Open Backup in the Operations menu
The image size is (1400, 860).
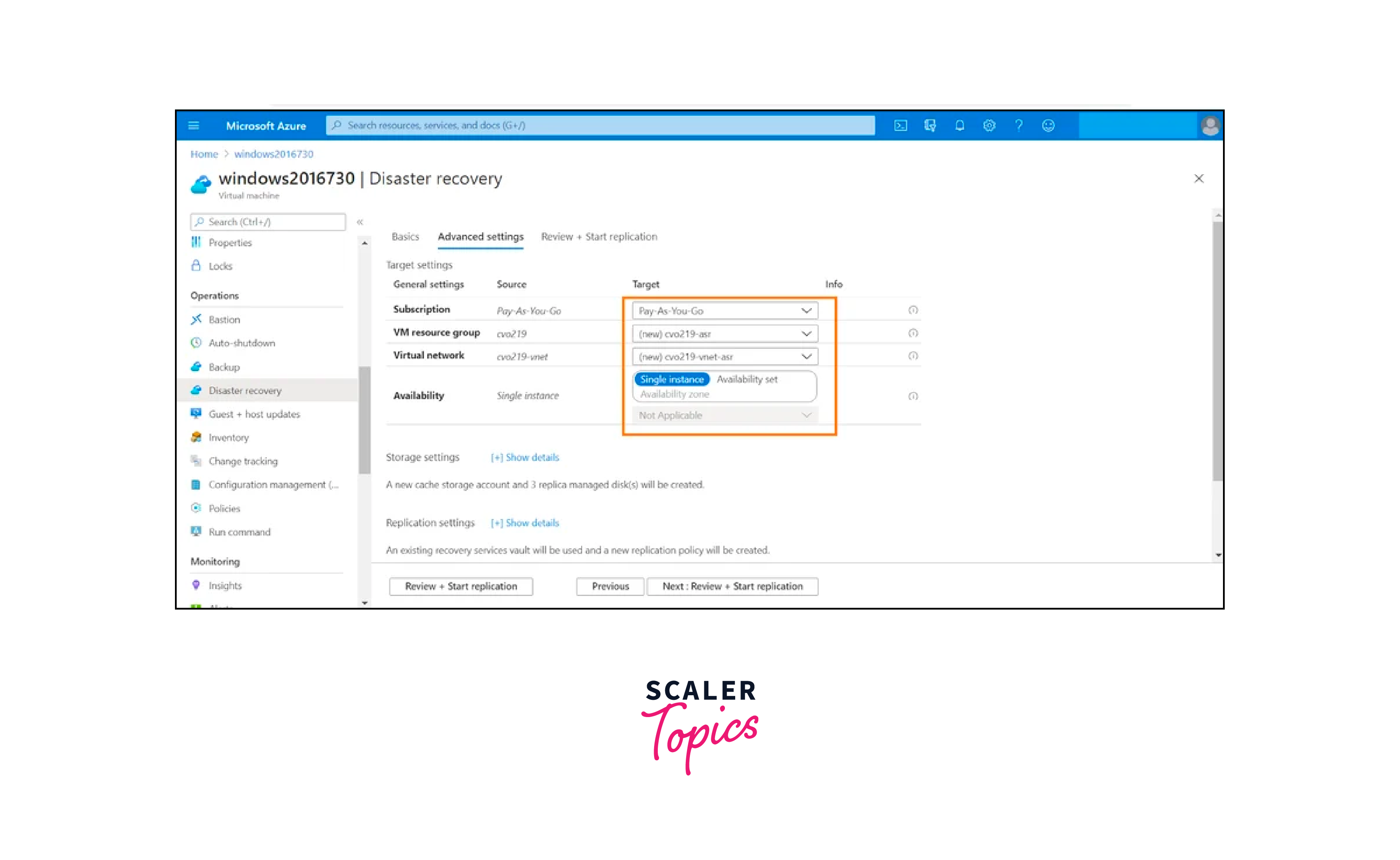pyautogui.click(x=224, y=367)
